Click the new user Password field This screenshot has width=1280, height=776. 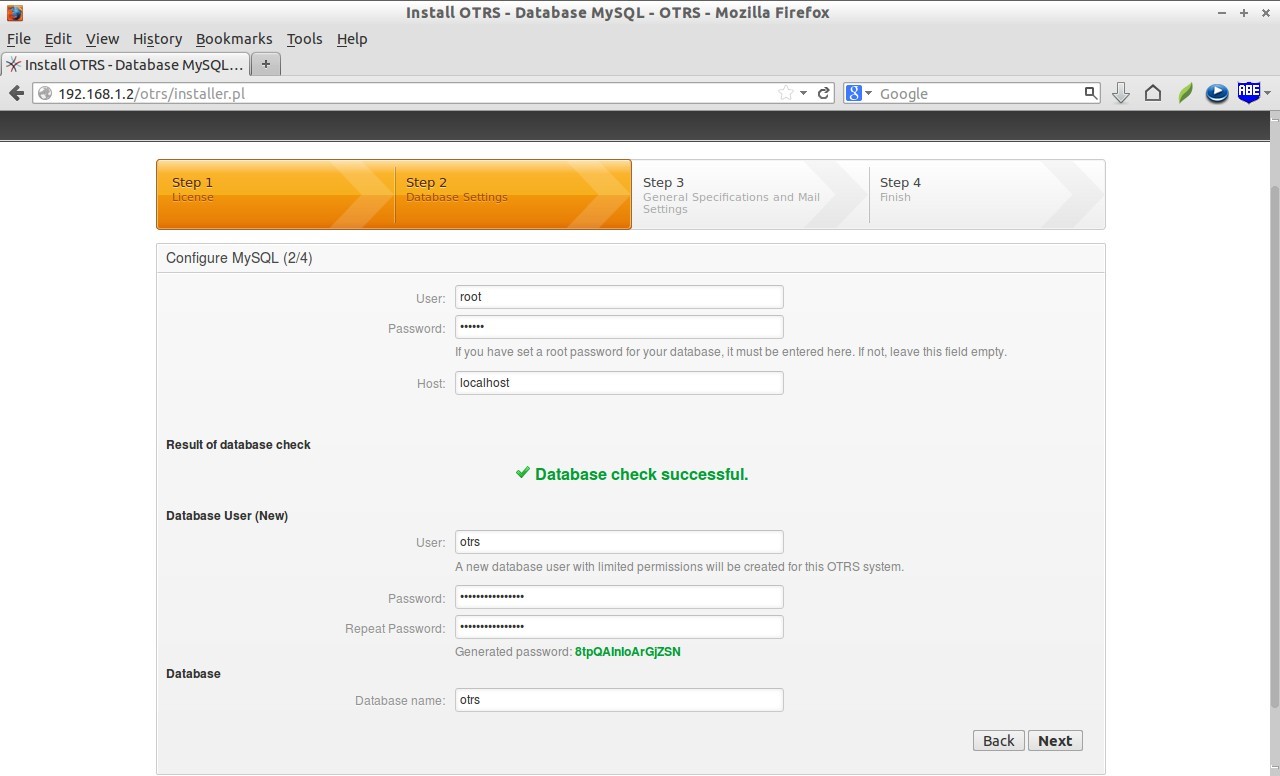pos(619,597)
